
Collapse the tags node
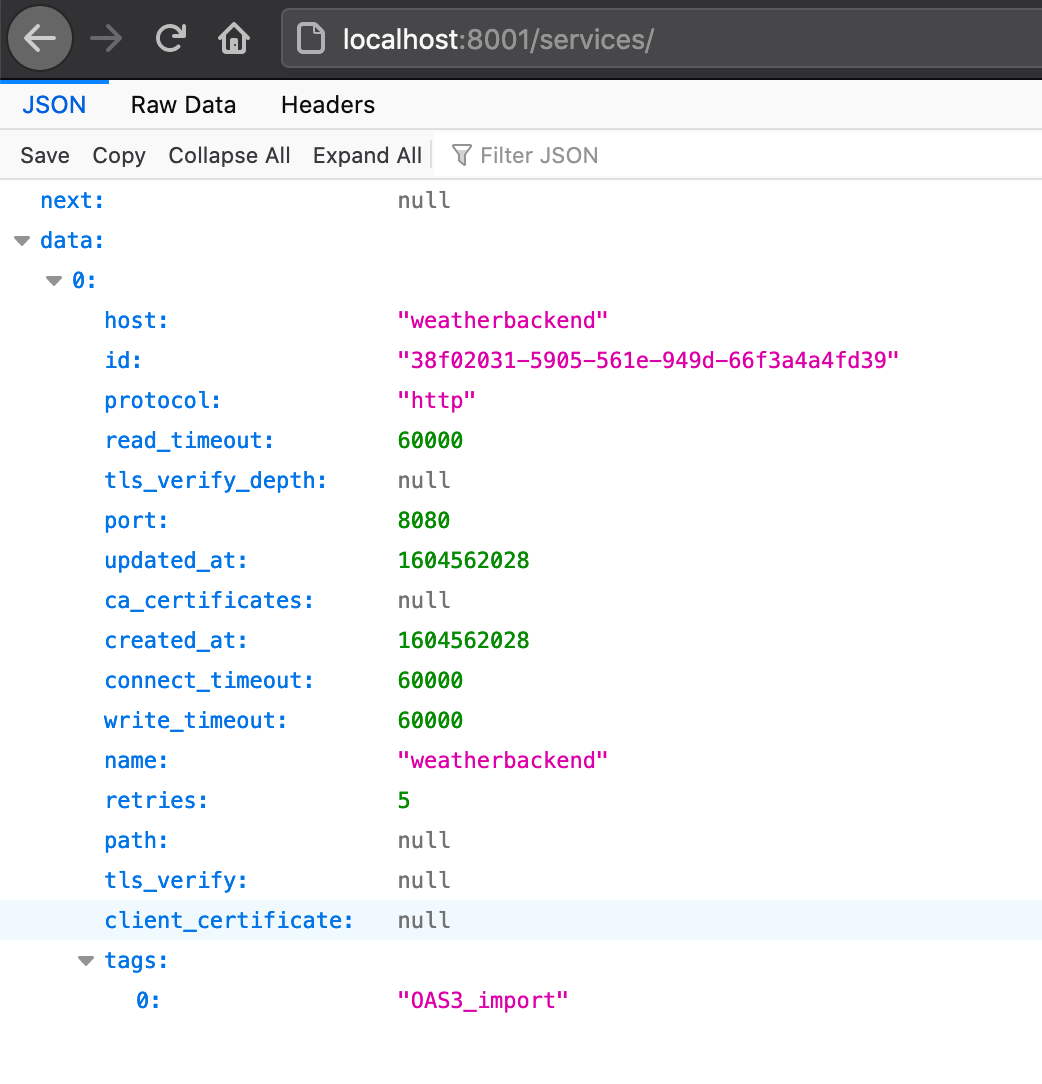(87, 961)
